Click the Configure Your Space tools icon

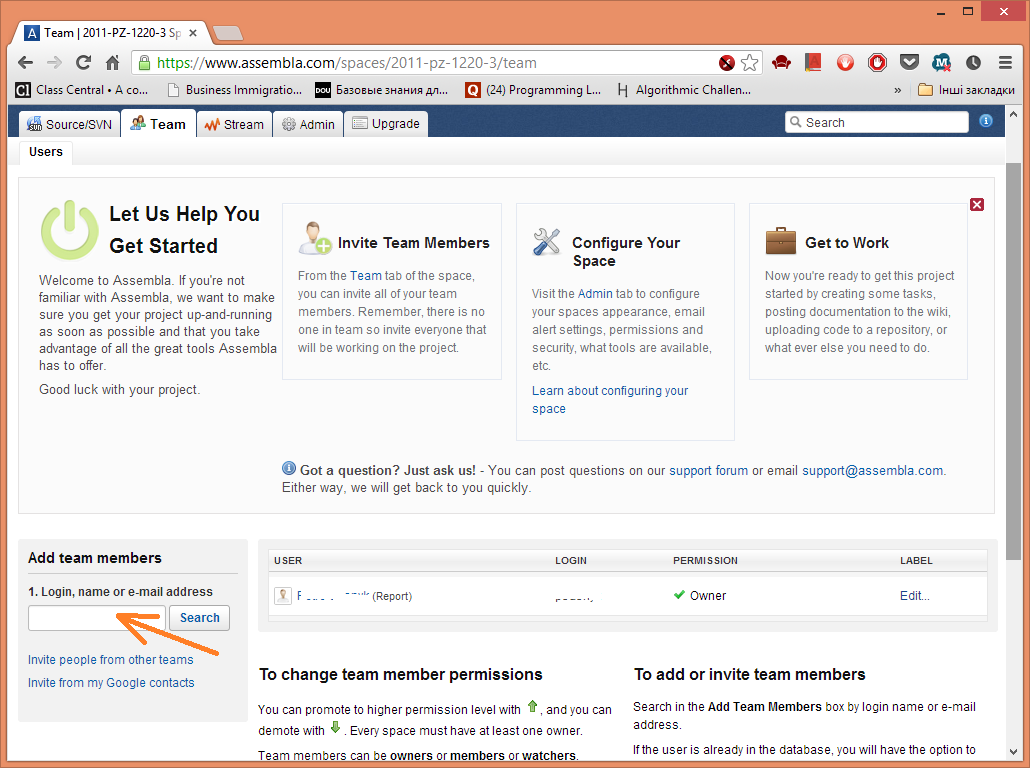547,242
